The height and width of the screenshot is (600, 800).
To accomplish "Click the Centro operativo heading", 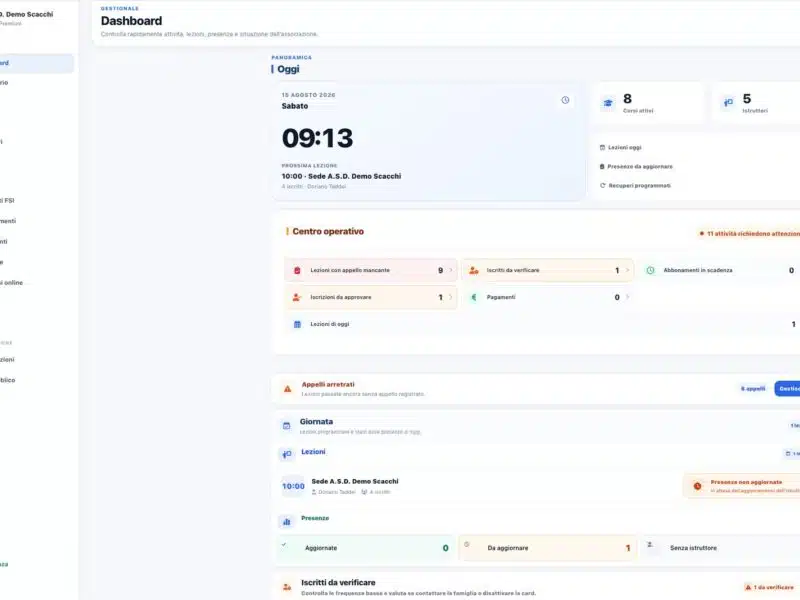I will coord(328,232).
